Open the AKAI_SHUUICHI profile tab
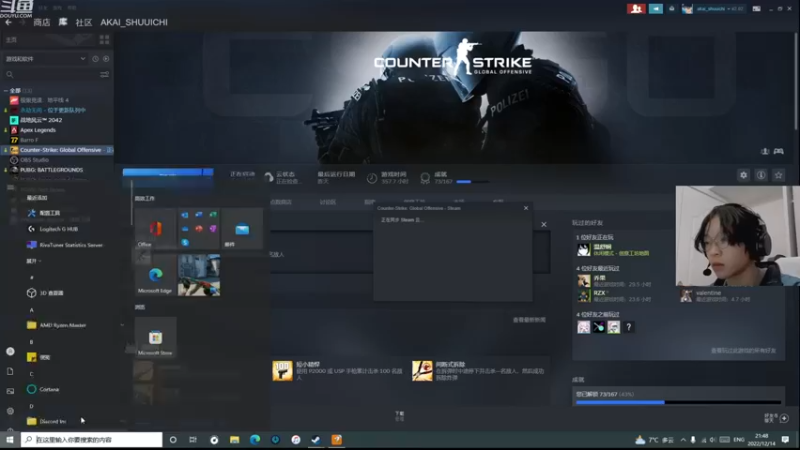 (x=134, y=22)
